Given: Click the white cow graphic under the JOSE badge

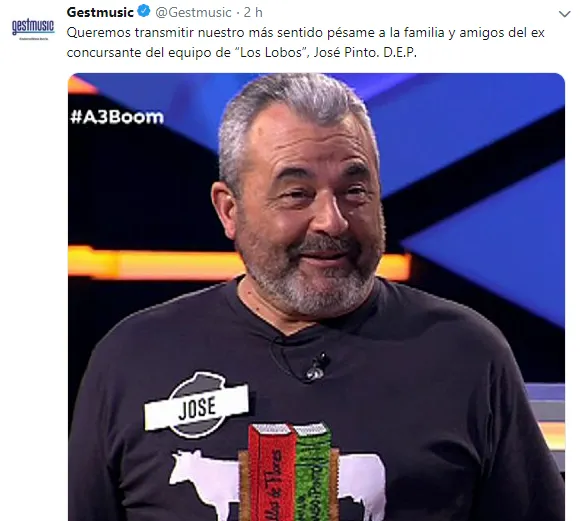Looking at the screenshot, I should pos(204,484).
